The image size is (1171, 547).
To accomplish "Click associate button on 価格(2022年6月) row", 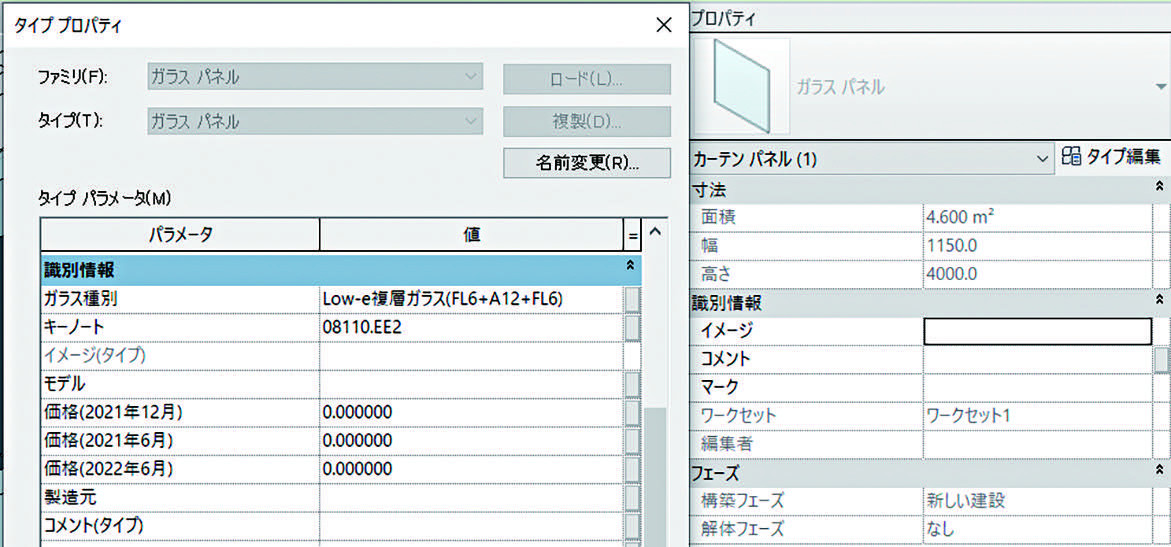I will (x=633, y=469).
